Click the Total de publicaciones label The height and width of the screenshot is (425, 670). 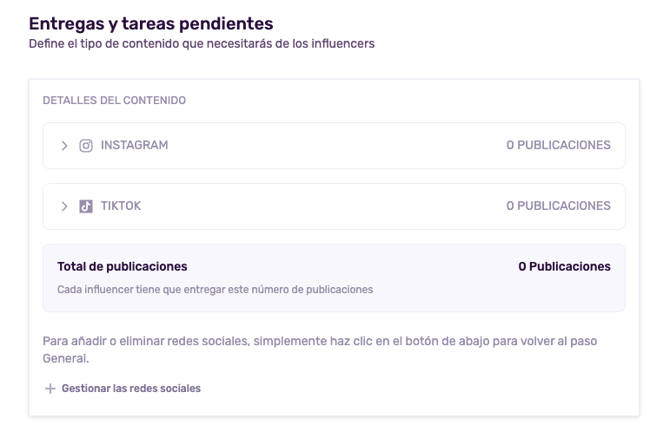pyautogui.click(x=122, y=267)
